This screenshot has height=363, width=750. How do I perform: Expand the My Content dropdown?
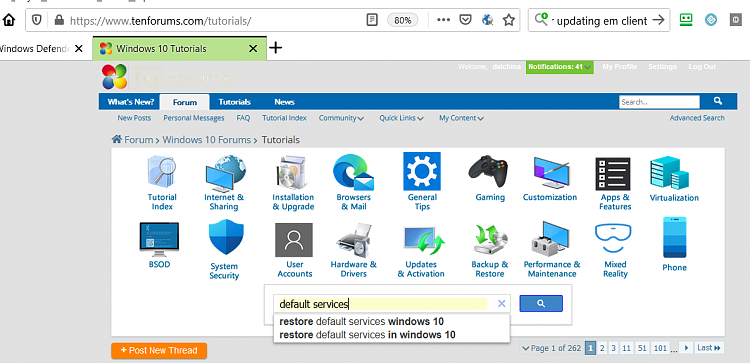pyautogui.click(x=461, y=118)
